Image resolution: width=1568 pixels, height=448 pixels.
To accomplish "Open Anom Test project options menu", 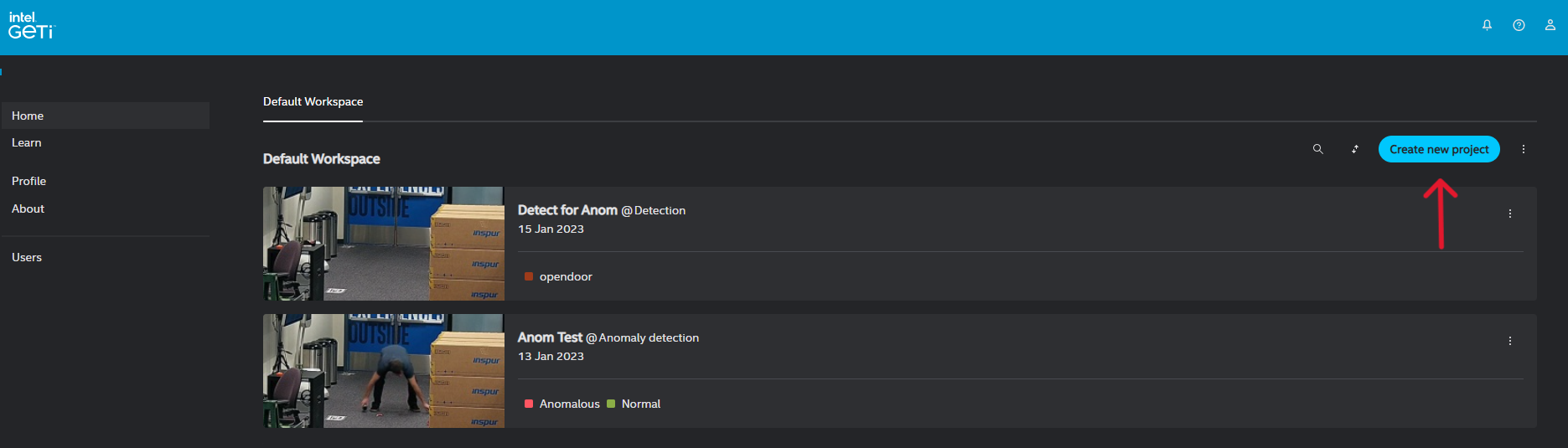I will click(x=1510, y=341).
